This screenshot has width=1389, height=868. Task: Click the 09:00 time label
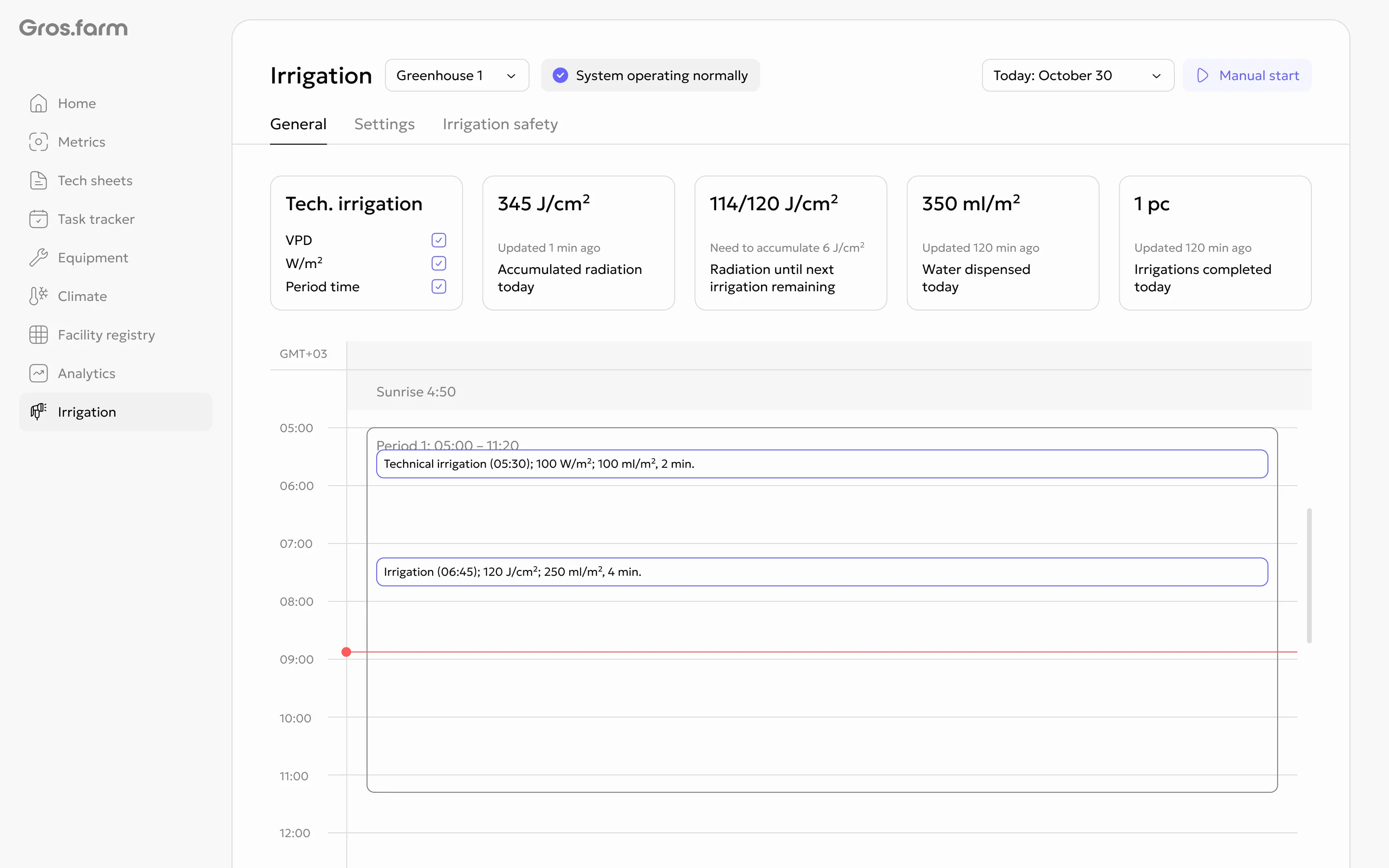(x=297, y=660)
